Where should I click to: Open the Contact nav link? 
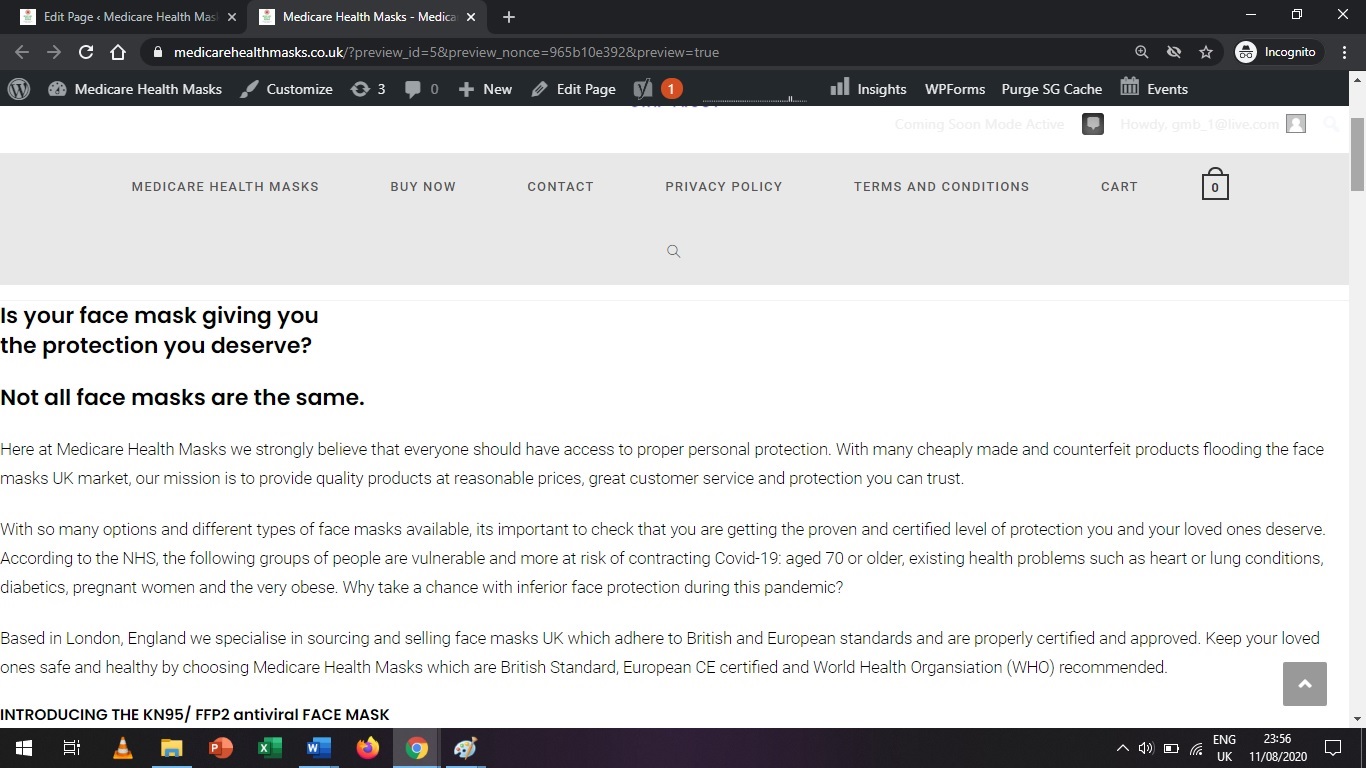pos(560,187)
